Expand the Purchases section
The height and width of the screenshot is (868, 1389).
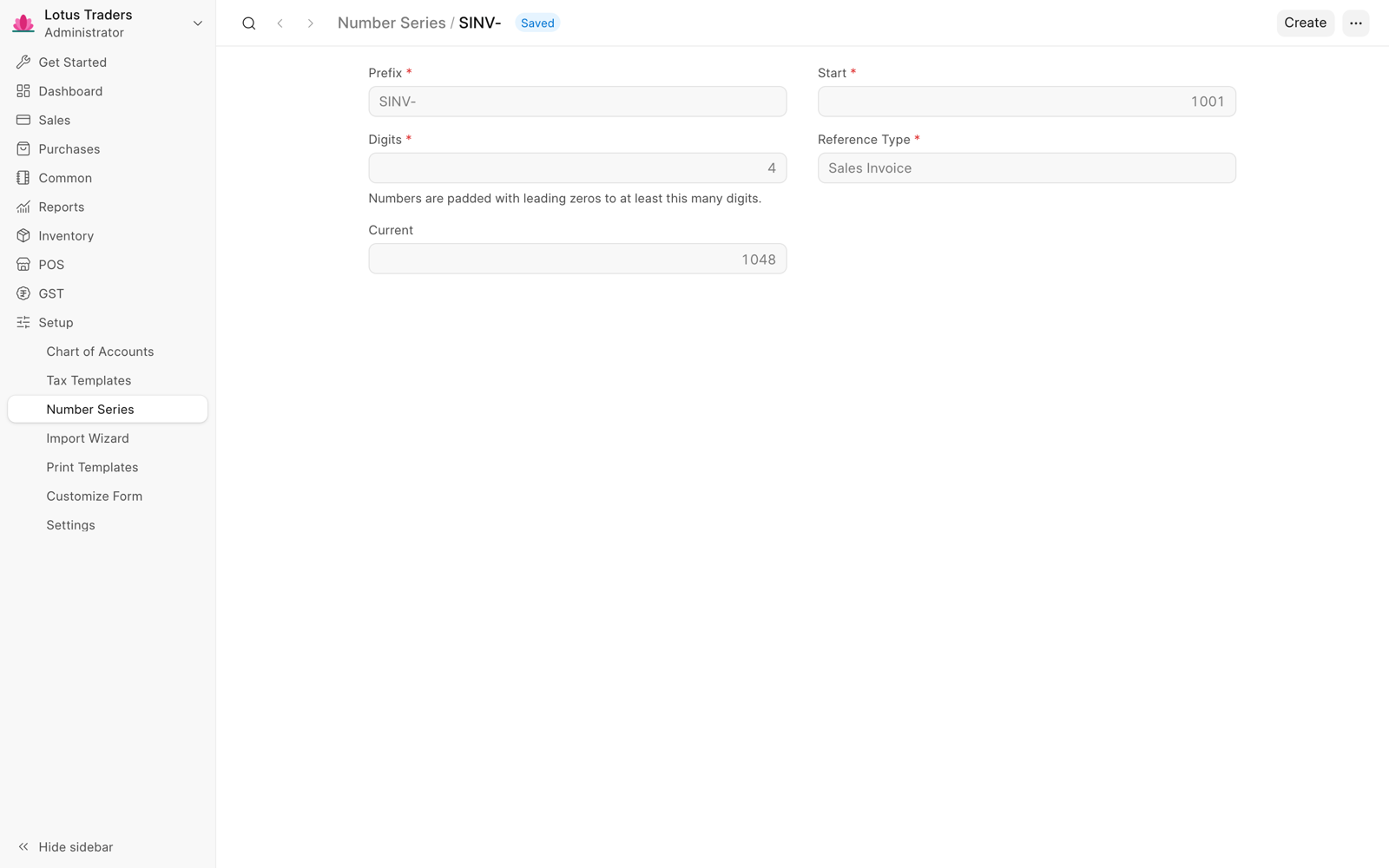tap(108, 149)
